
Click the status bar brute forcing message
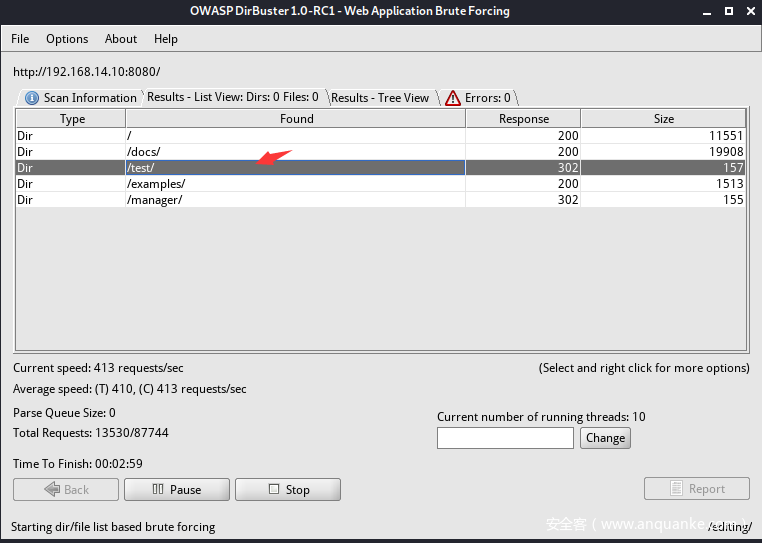tap(113, 527)
